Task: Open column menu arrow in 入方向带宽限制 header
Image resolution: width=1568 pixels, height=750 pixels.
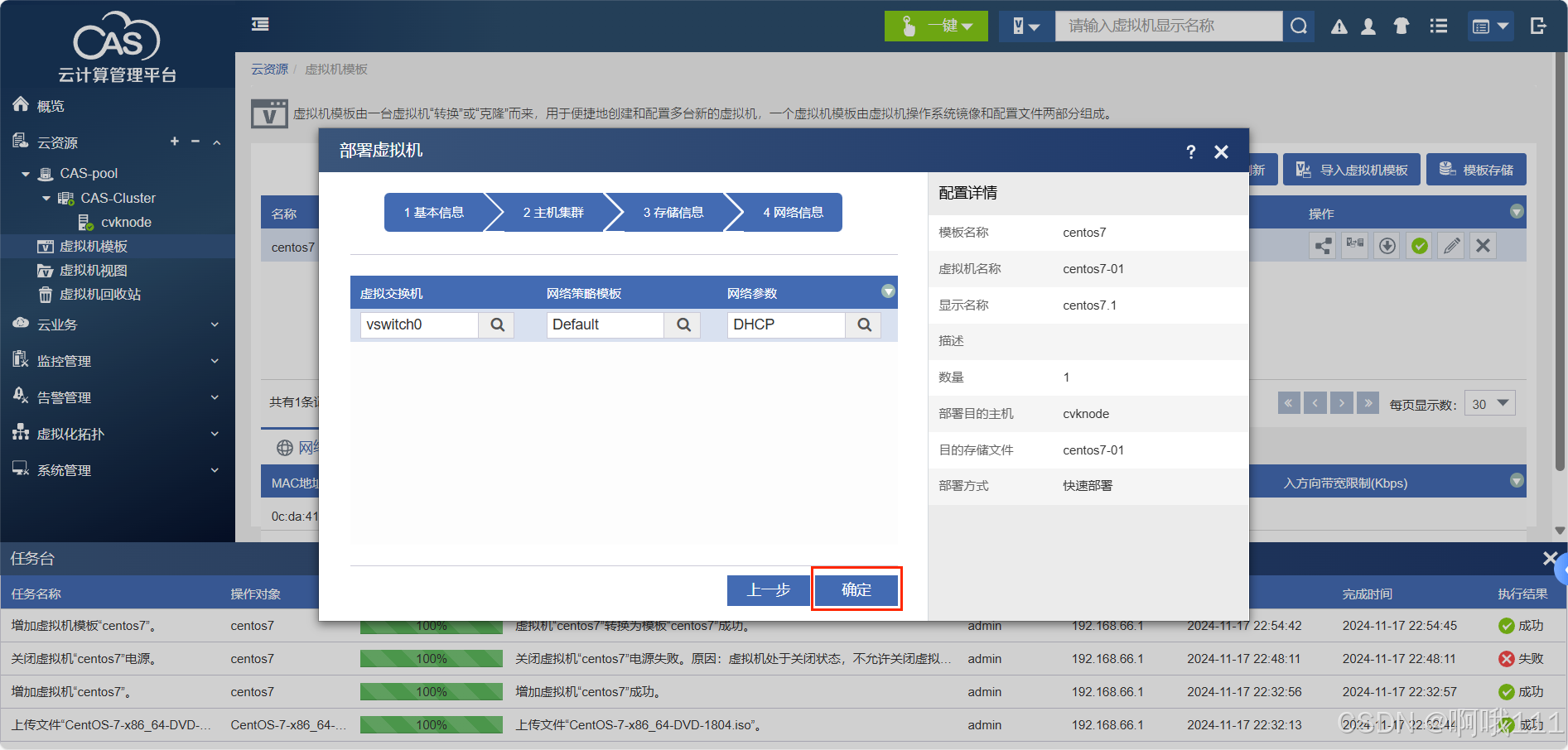Action: 1517,480
